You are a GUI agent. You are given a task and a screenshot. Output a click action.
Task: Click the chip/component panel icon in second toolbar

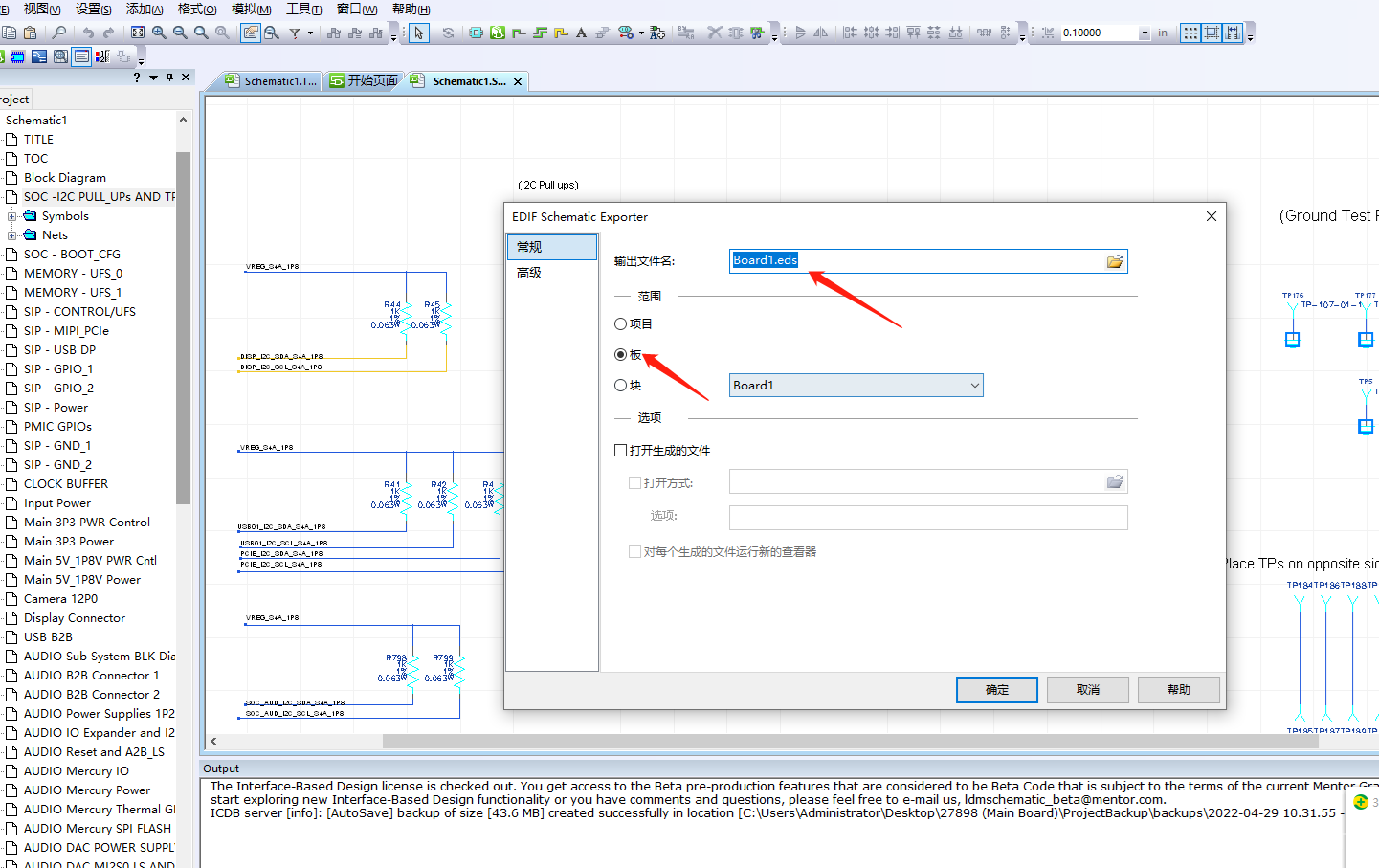tap(17, 56)
